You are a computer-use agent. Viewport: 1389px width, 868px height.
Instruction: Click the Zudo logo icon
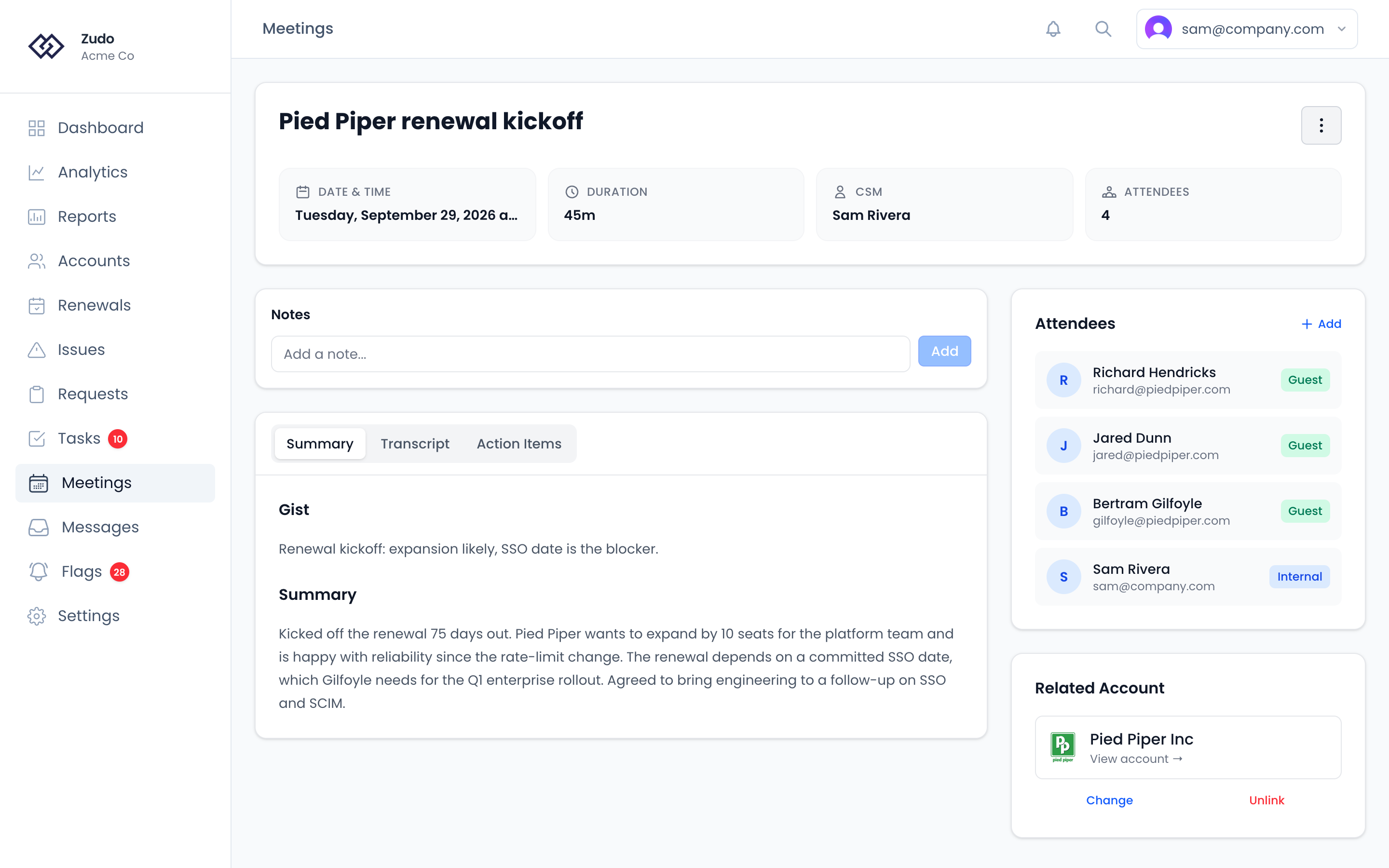(46, 46)
